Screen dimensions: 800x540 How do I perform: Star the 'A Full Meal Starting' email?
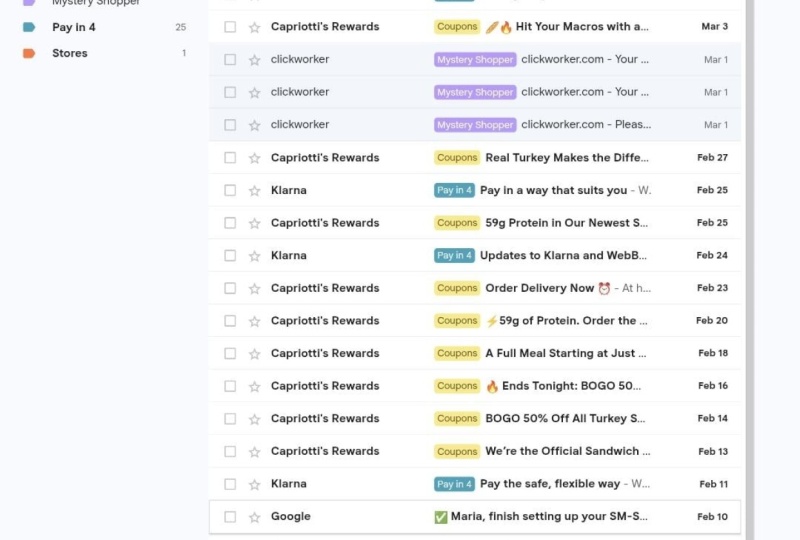point(255,354)
